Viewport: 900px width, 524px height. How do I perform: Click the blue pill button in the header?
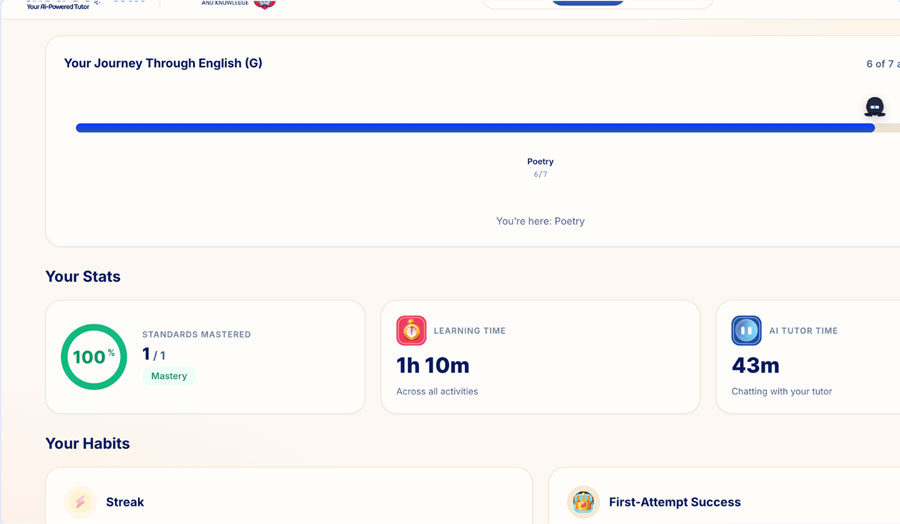point(588,2)
